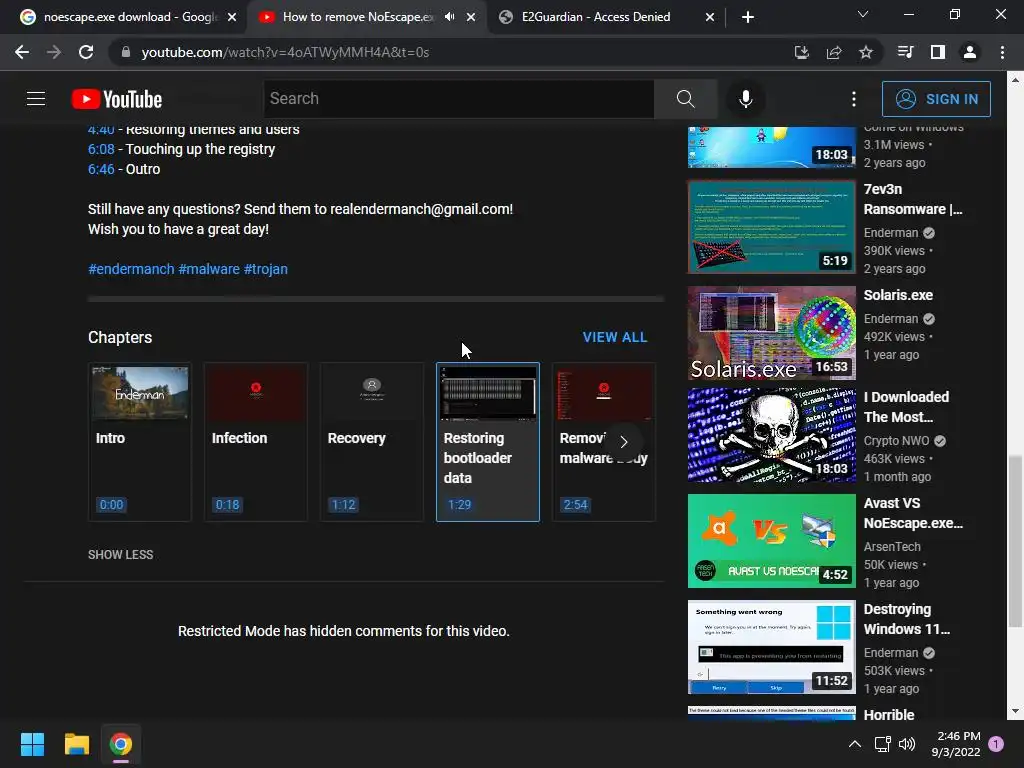Image resolution: width=1024 pixels, height=768 pixels.
Task: Focus the YouTube Search field
Action: 458,99
